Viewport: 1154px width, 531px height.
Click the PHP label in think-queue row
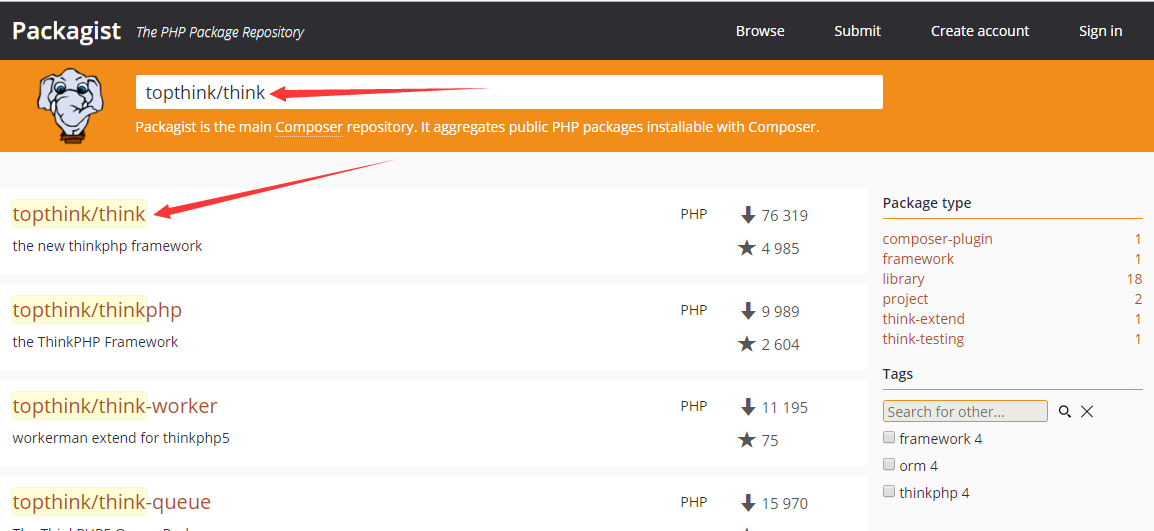[693, 502]
